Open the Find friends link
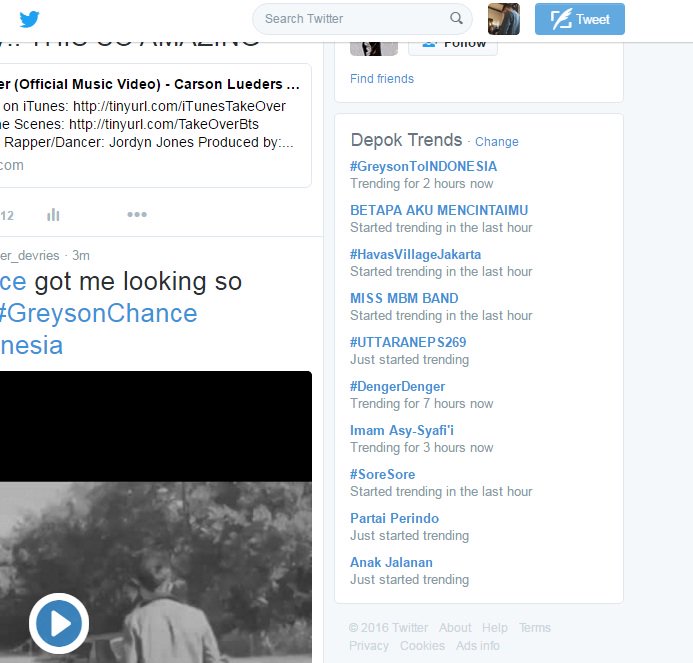693x663 pixels. pyautogui.click(x=382, y=79)
